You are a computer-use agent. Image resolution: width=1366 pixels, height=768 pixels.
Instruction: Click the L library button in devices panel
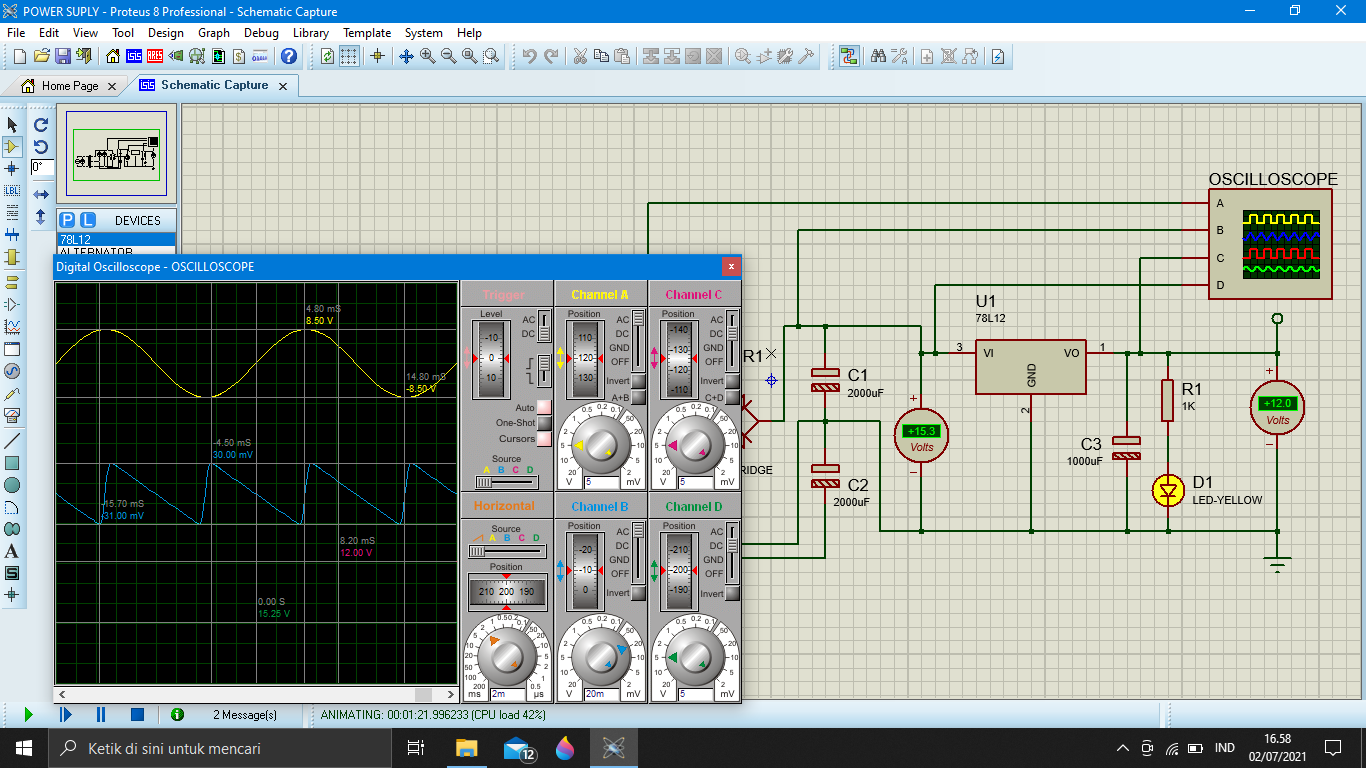(87, 220)
